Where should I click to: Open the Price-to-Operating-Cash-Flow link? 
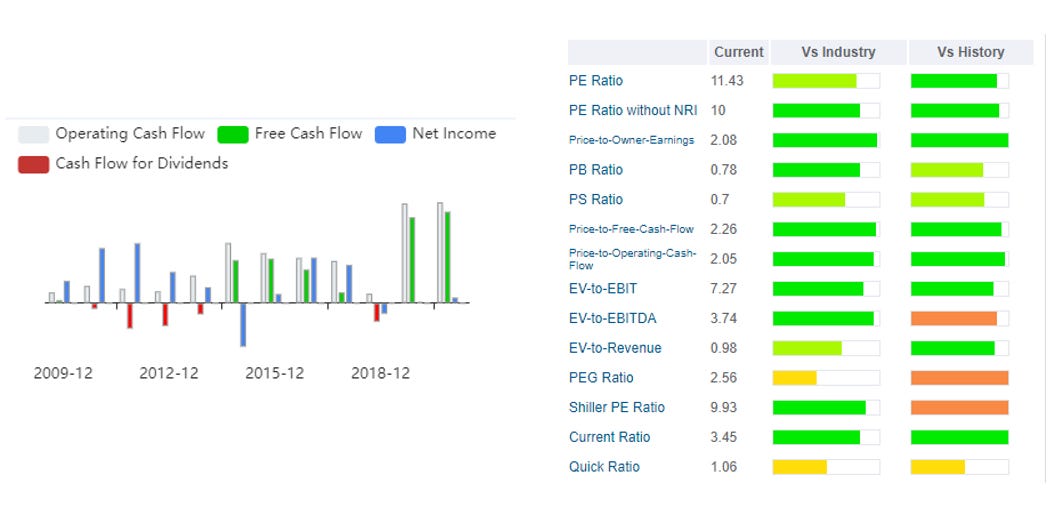pos(632,259)
